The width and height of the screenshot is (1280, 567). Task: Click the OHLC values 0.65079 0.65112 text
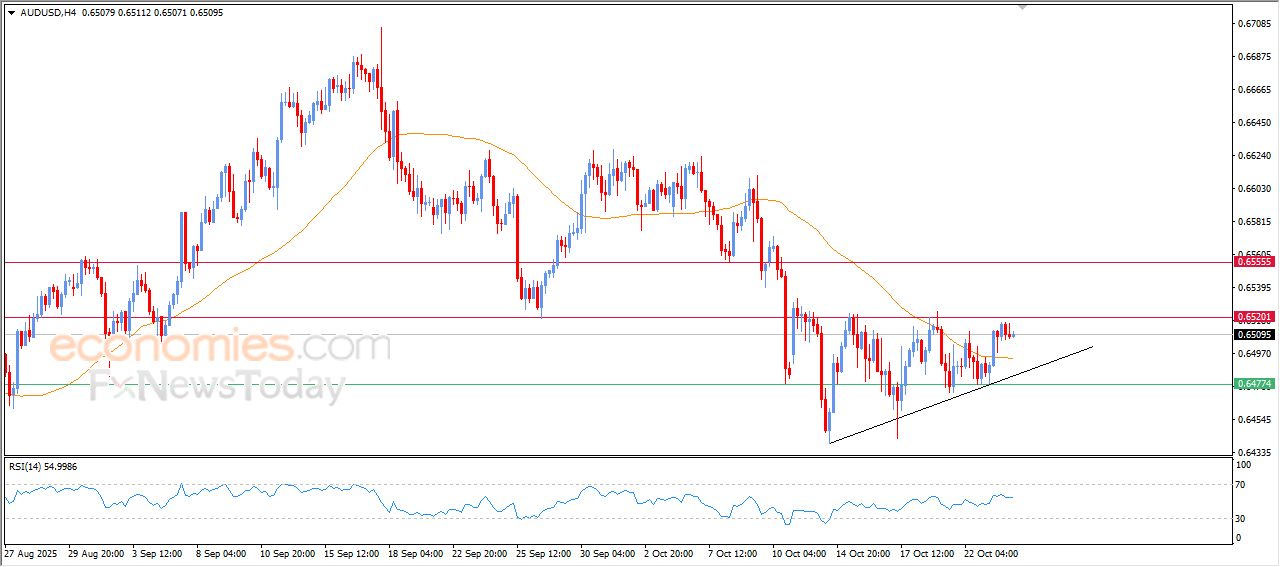click(x=110, y=13)
